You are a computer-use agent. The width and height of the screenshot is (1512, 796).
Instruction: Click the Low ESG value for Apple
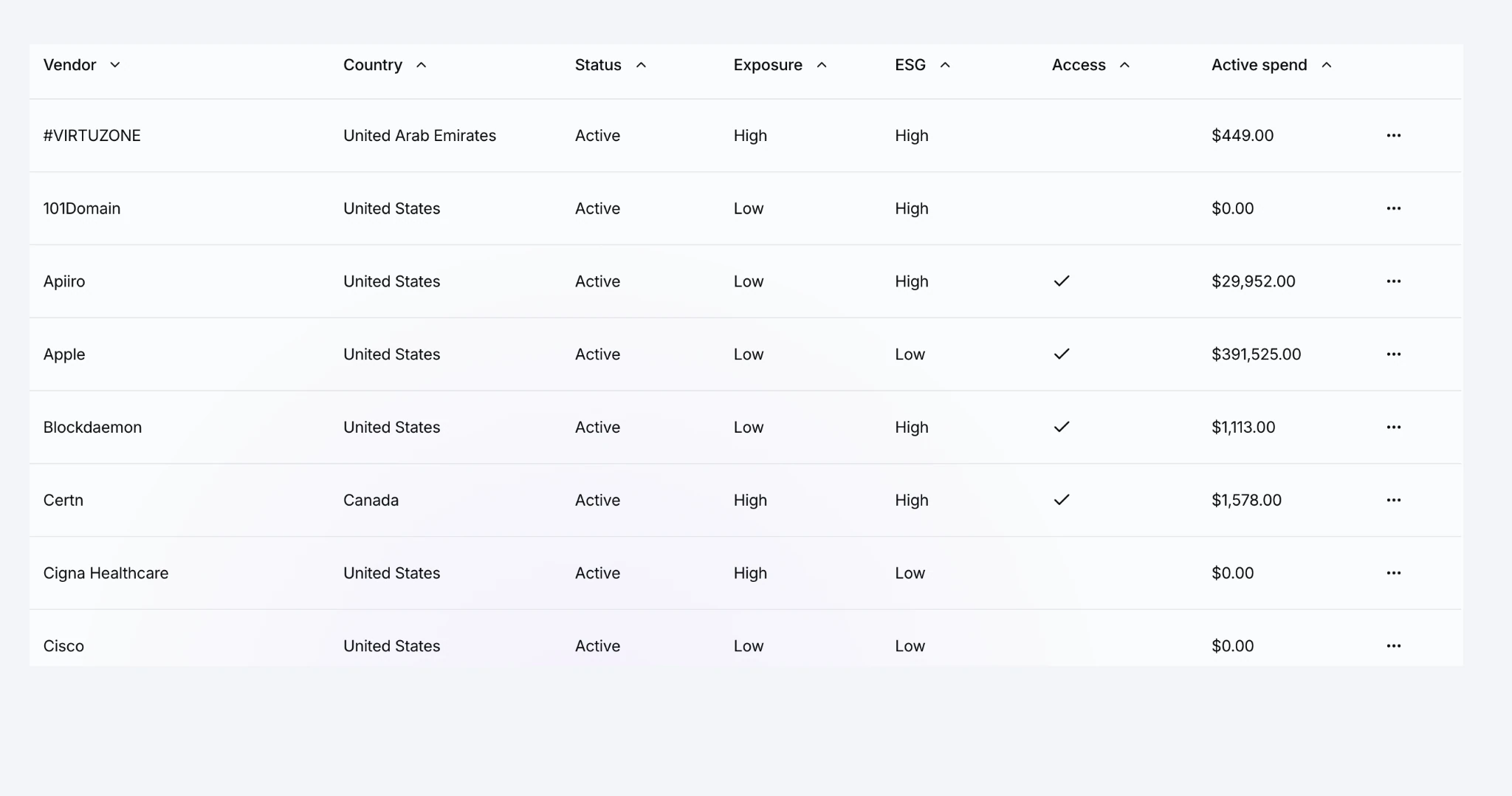click(910, 354)
